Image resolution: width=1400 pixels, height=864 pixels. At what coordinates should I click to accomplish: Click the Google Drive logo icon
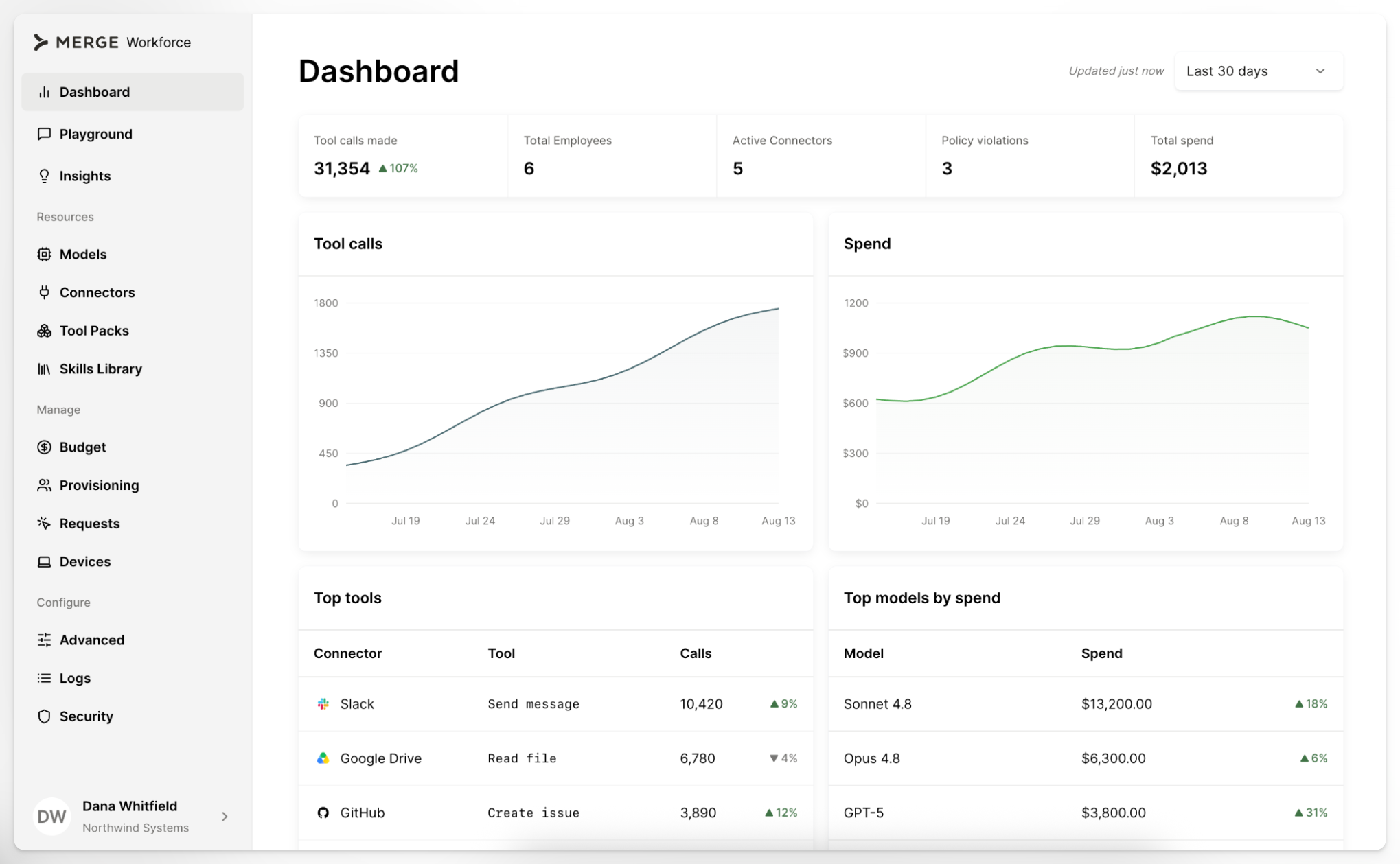pos(323,758)
